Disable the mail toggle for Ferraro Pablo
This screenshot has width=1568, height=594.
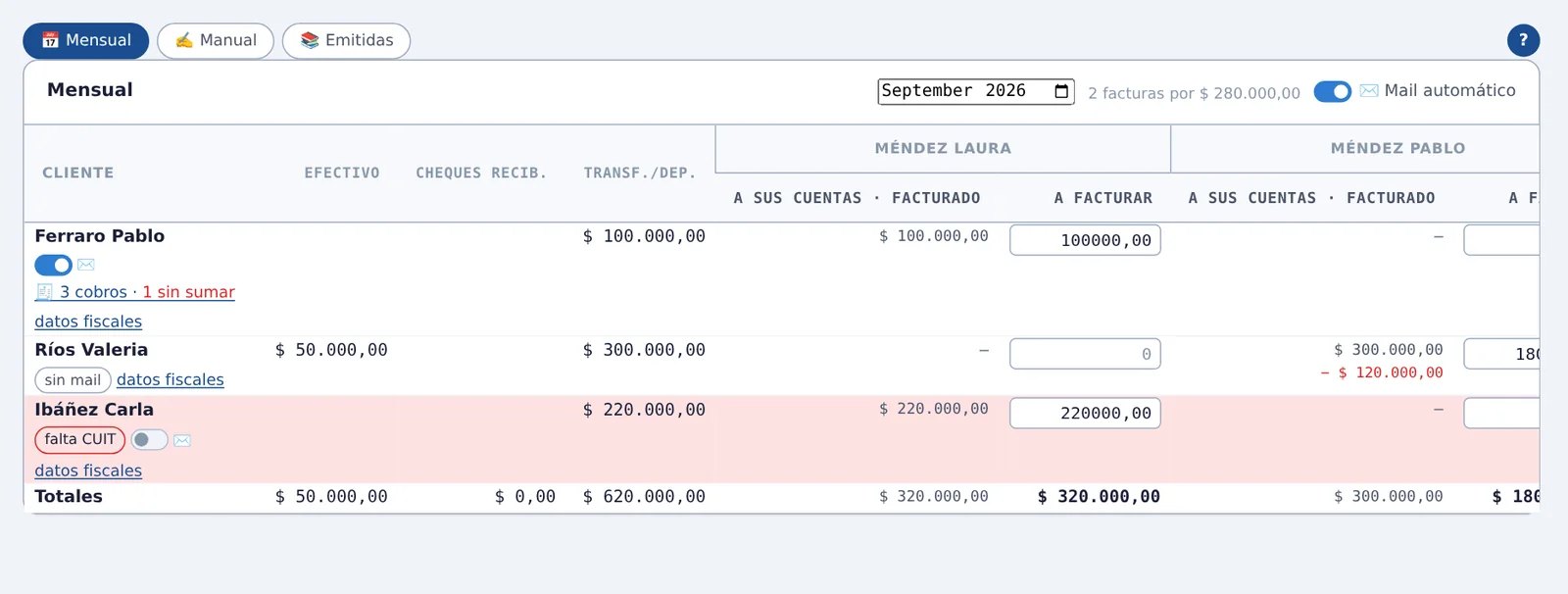(53, 265)
